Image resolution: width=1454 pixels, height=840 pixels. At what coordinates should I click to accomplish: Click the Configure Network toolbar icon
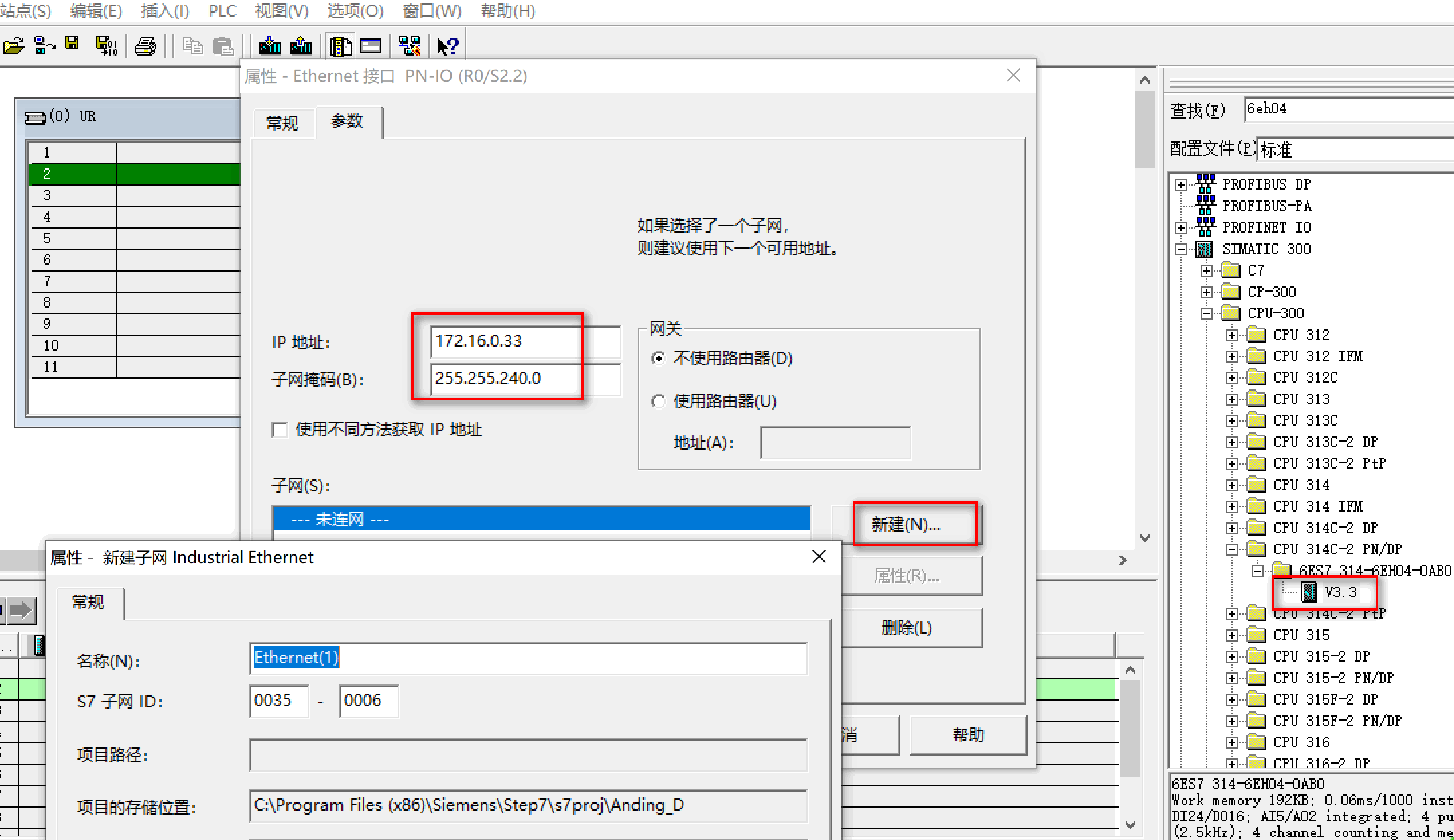[x=409, y=46]
